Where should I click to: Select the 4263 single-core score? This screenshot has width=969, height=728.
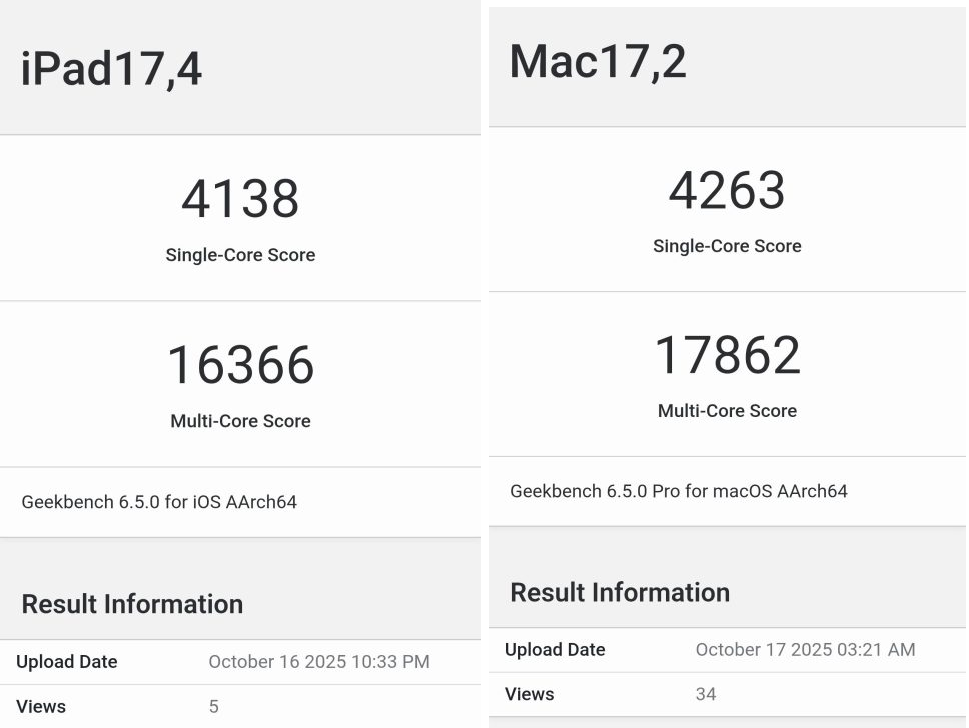pos(727,190)
